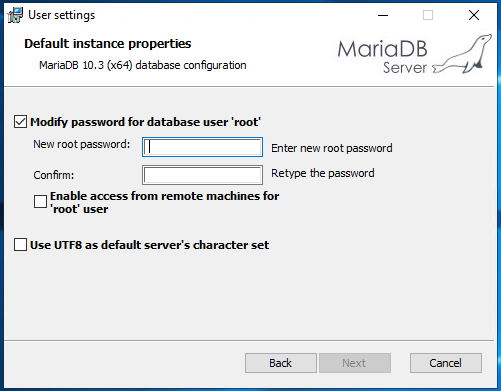Screen dimensions: 501x391
Task: Check Use UTF8 as default character set
Action: [x=20, y=244]
